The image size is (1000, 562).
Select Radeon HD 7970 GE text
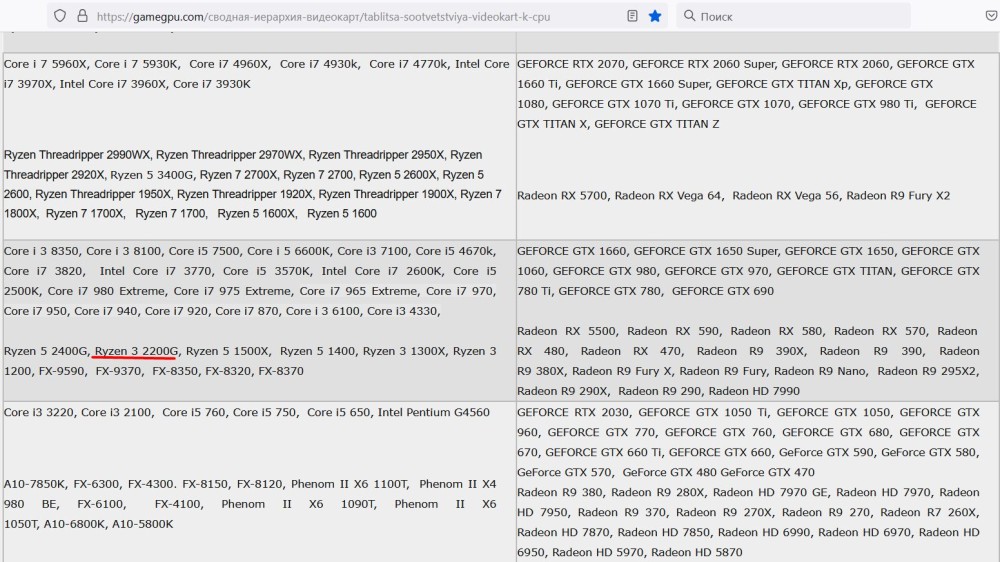770,492
